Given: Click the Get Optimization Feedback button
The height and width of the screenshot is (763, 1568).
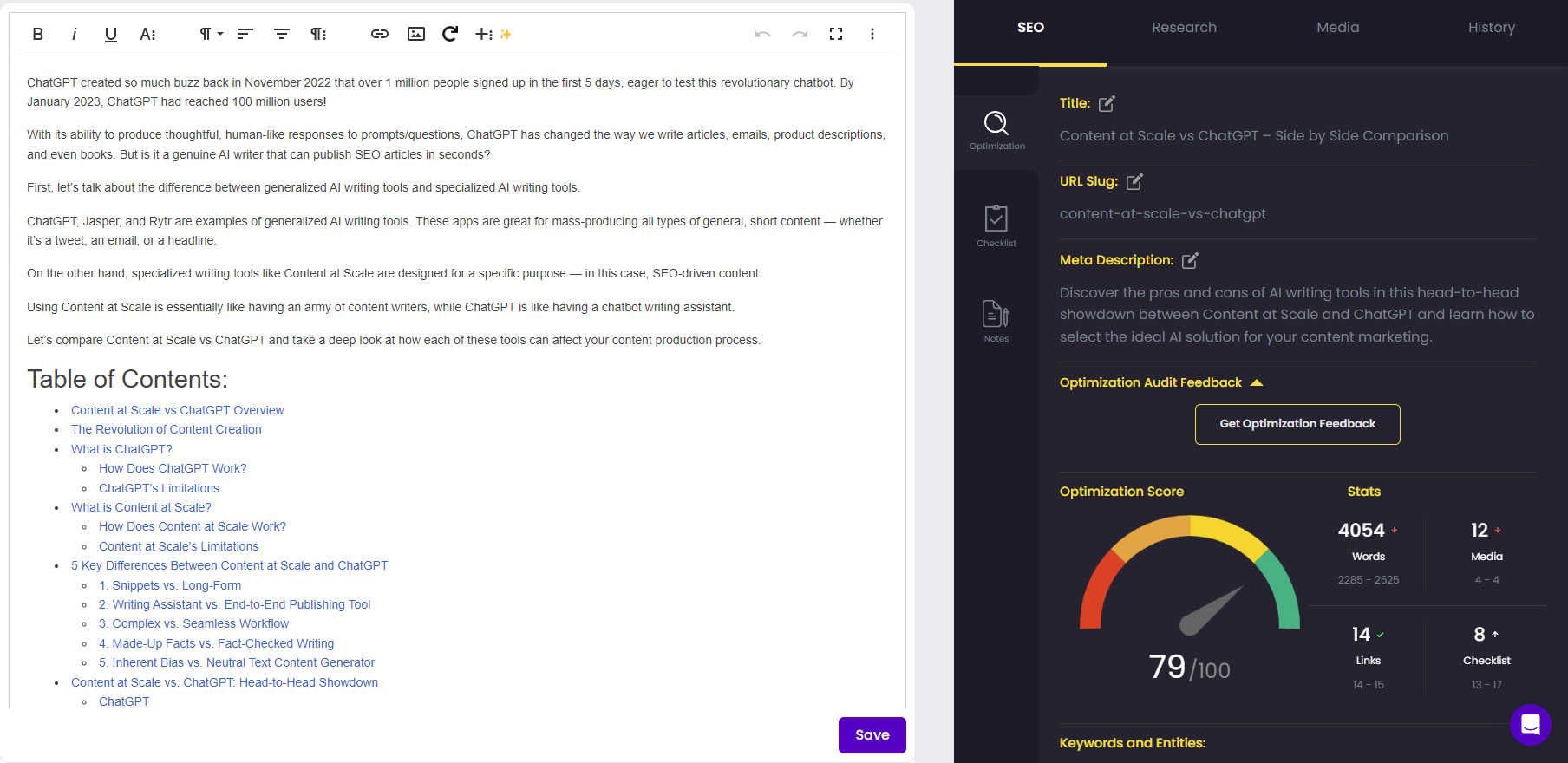Looking at the screenshot, I should tap(1297, 424).
